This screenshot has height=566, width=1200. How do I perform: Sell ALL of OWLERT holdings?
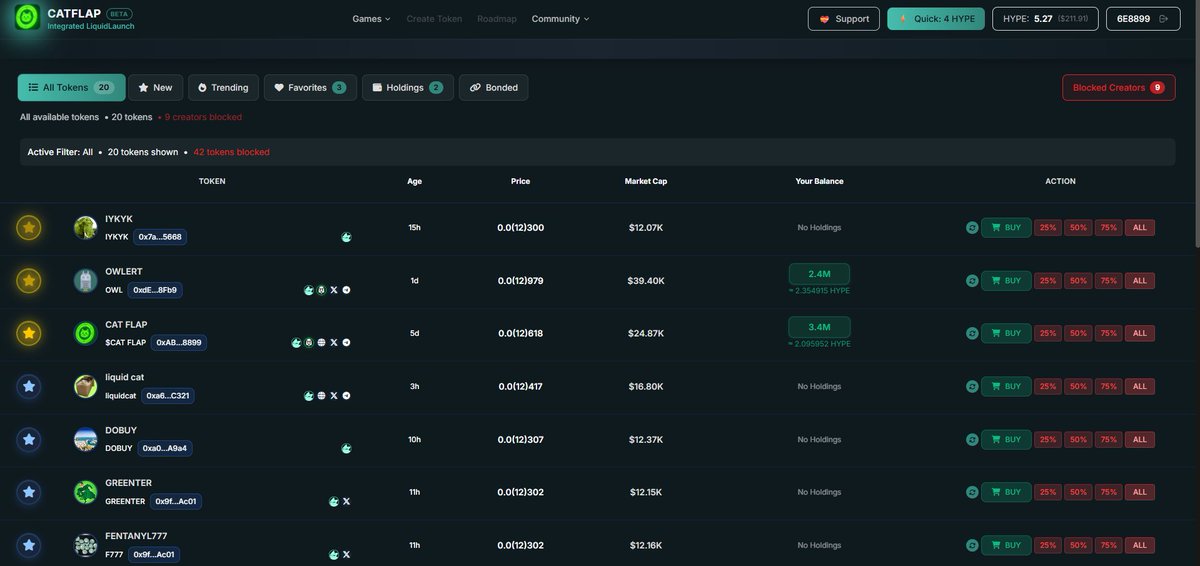pos(1139,281)
